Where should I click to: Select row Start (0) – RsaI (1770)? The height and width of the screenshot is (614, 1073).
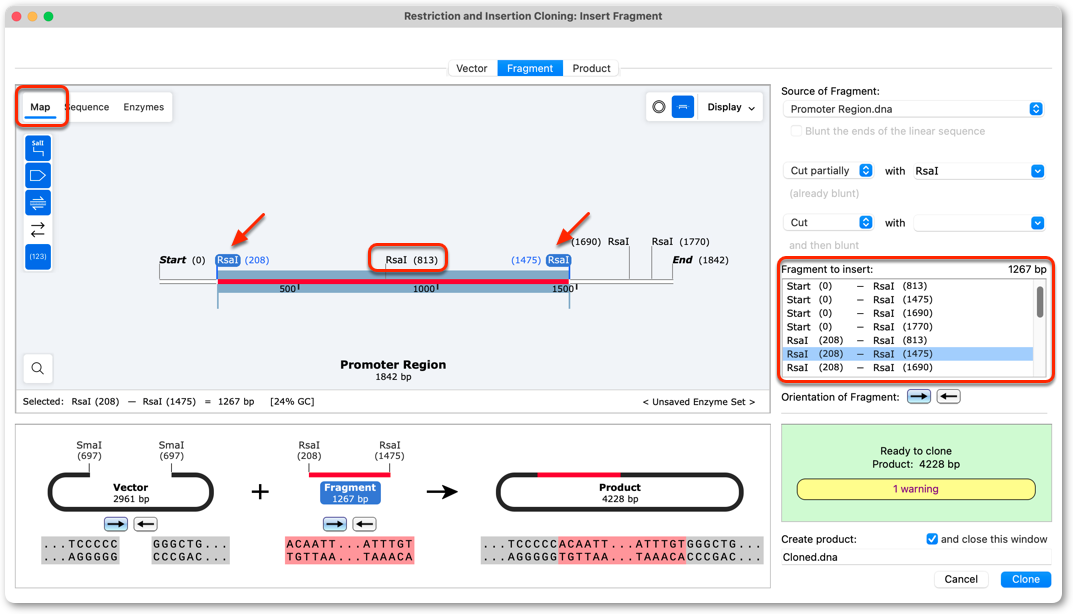907,327
